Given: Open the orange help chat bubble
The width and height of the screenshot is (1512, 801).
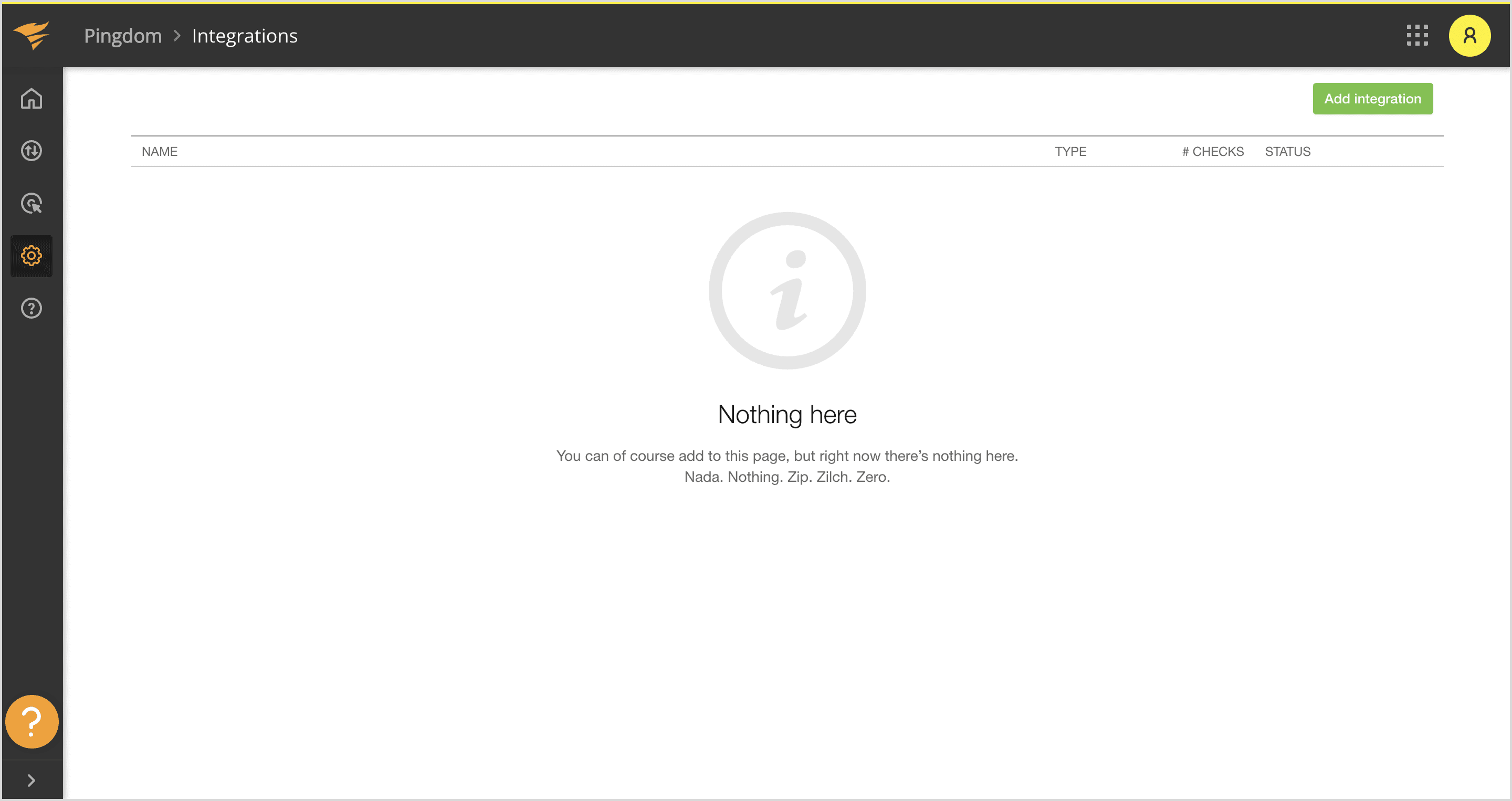Looking at the screenshot, I should tap(31, 721).
